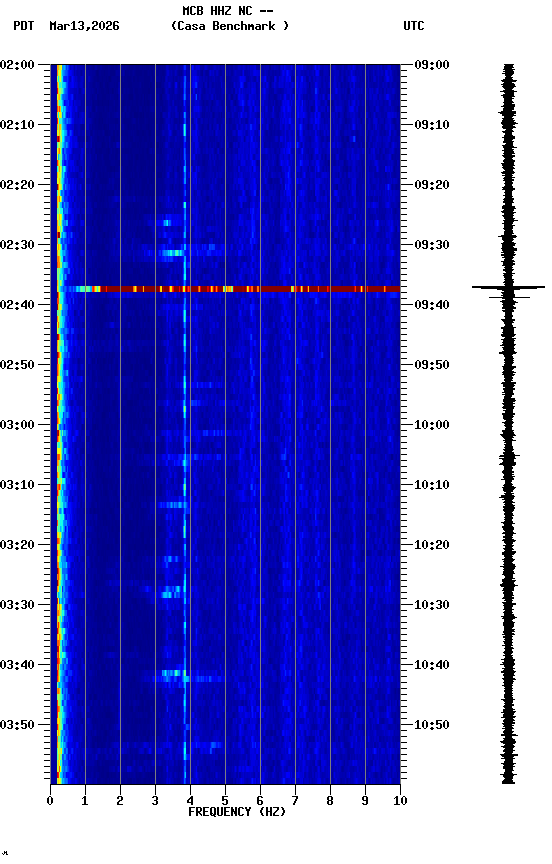Click frequency axis tick label '4'
This screenshot has height=864, width=552.
click(x=190, y=801)
